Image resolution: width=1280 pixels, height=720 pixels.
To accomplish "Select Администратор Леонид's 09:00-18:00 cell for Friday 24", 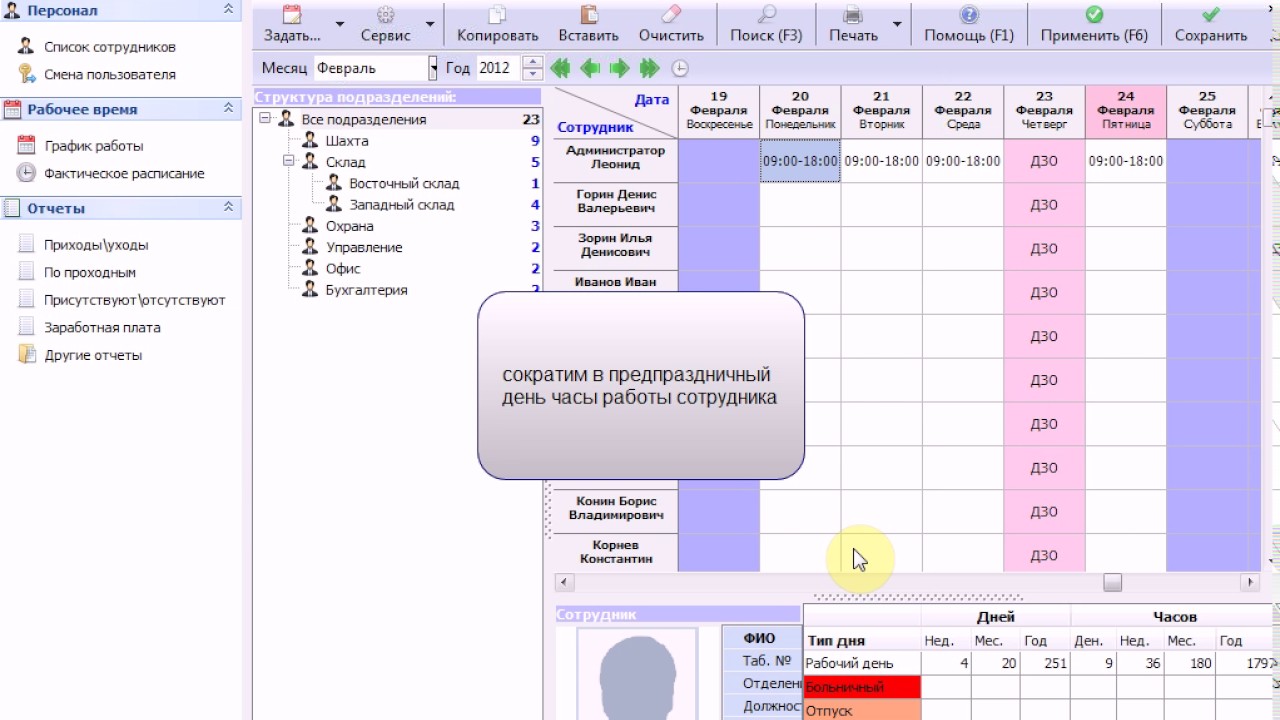I will pos(1125,160).
